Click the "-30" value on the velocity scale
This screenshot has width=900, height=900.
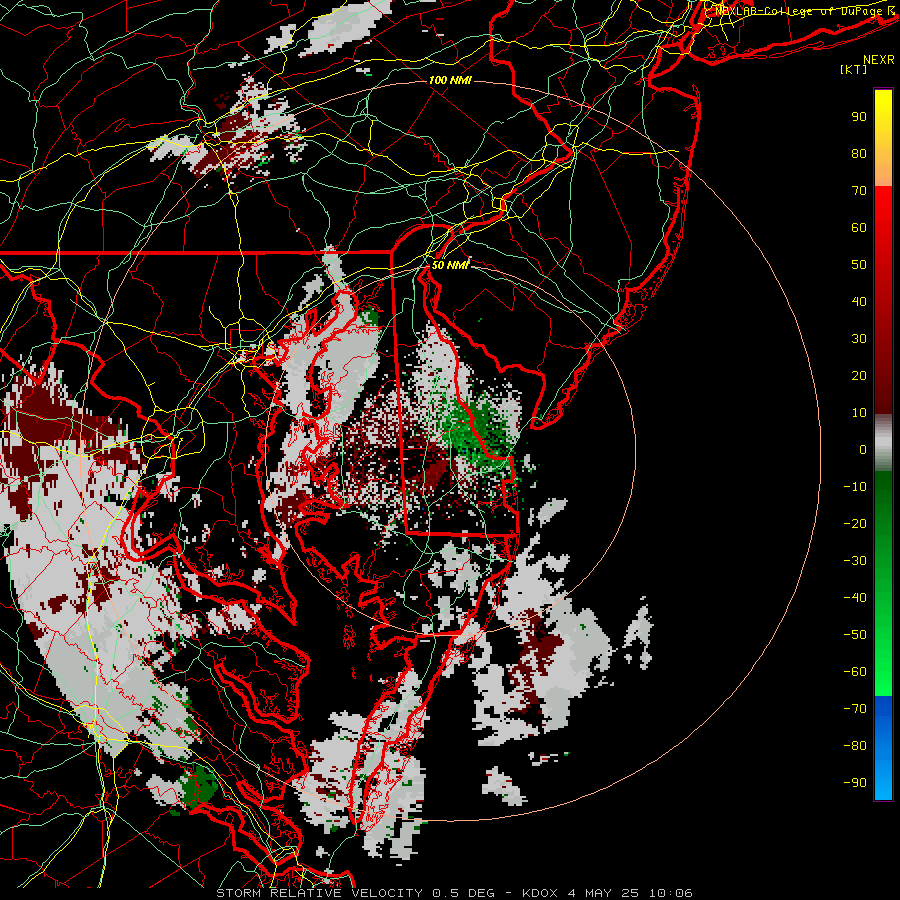click(855, 561)
